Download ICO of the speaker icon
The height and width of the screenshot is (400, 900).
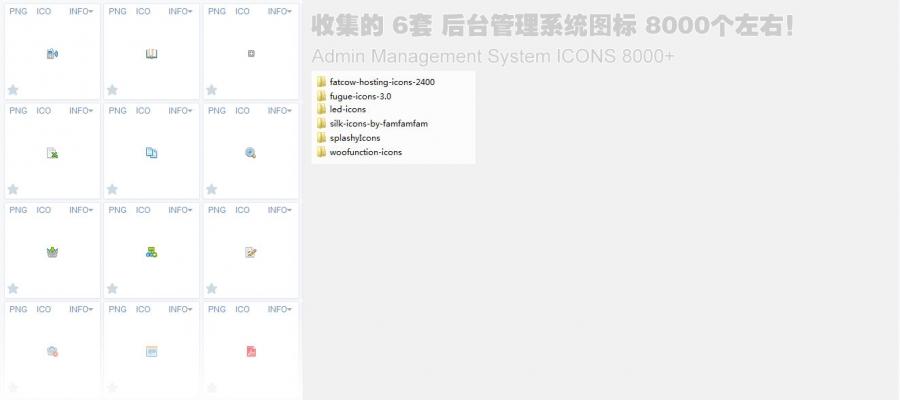(44, 11)
